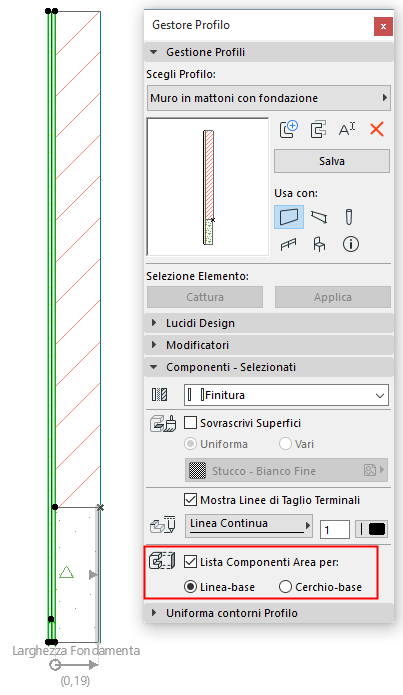Click the X origin marker on profile

101,507
